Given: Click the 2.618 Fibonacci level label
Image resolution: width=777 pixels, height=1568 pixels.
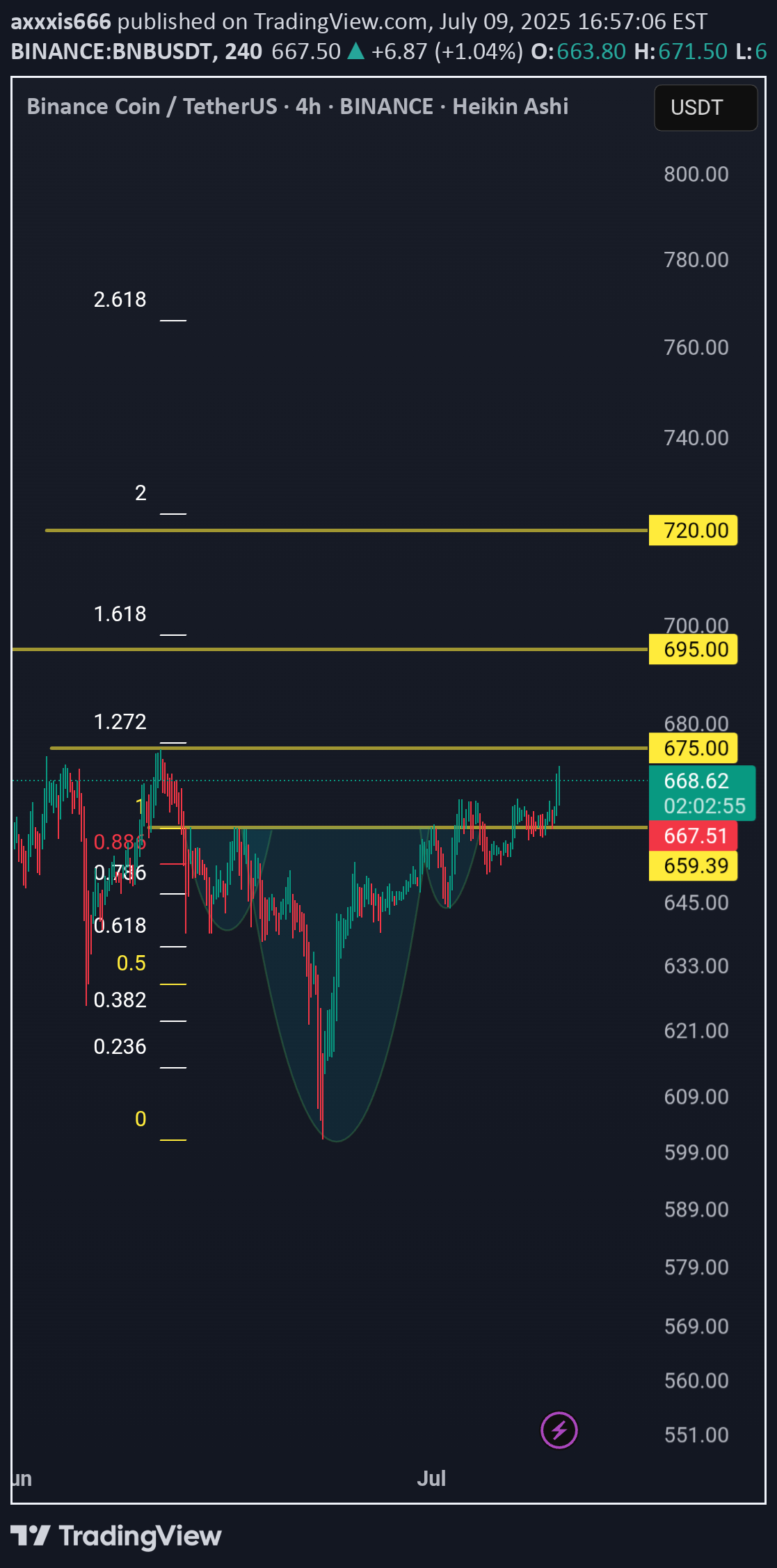Looking at the screenshot, I should point(120,299).
